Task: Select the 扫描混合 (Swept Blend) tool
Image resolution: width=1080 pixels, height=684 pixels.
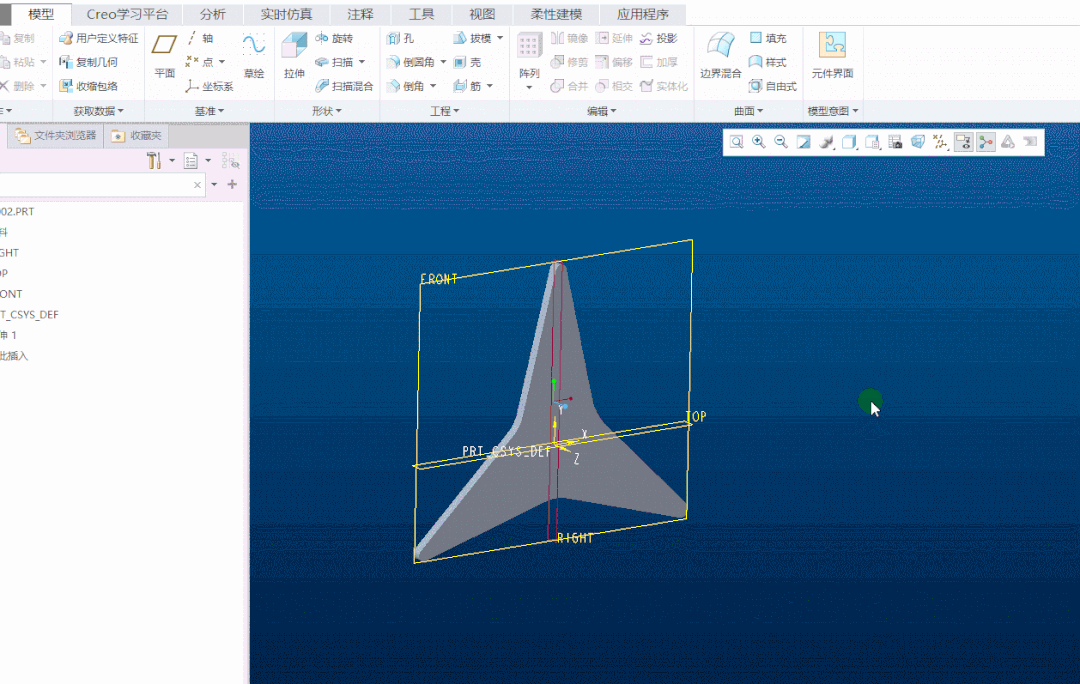Action: tap(344, 86)
